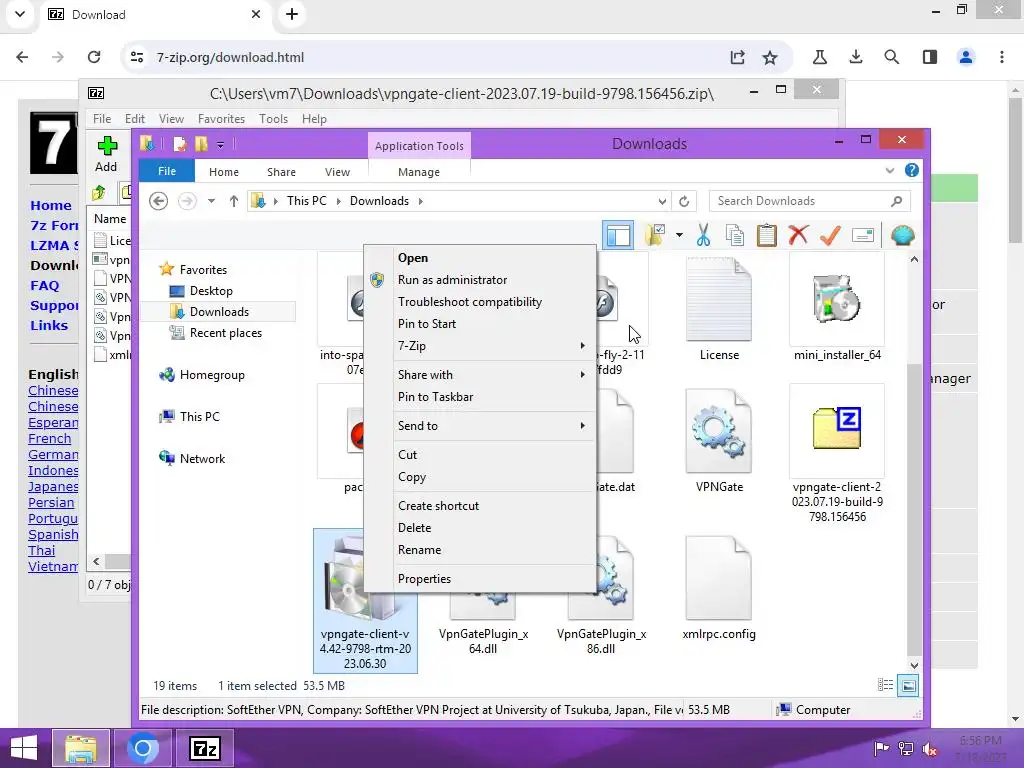Open the Manage ribbon tab

(x=419, y=172)
